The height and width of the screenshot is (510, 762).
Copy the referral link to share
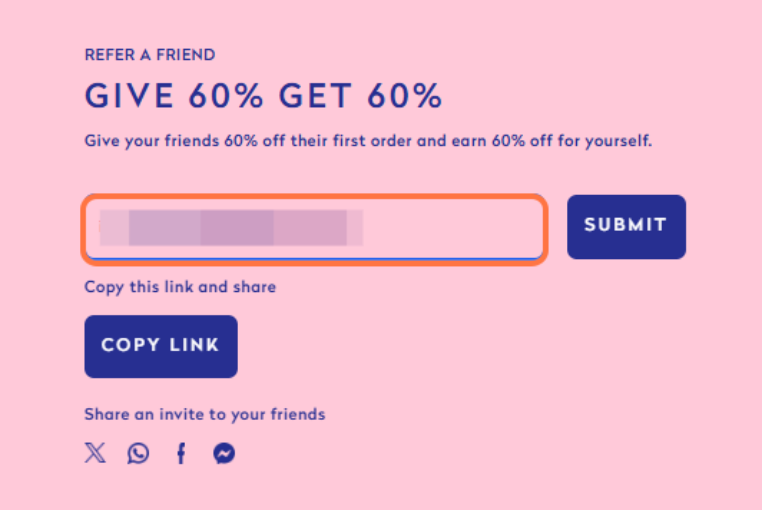[161, 346]
